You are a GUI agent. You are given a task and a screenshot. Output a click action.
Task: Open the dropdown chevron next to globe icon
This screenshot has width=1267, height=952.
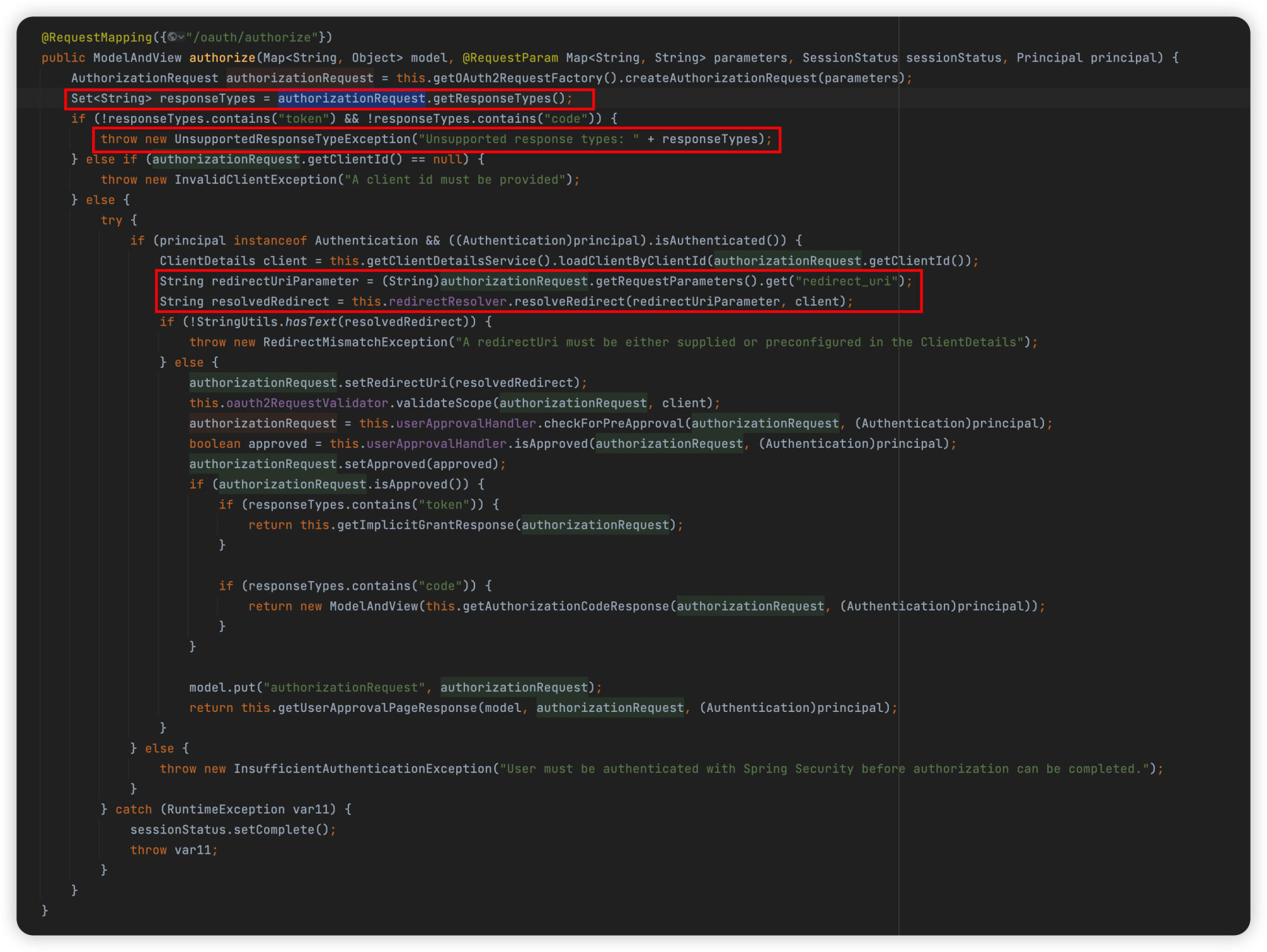point(182,37)
